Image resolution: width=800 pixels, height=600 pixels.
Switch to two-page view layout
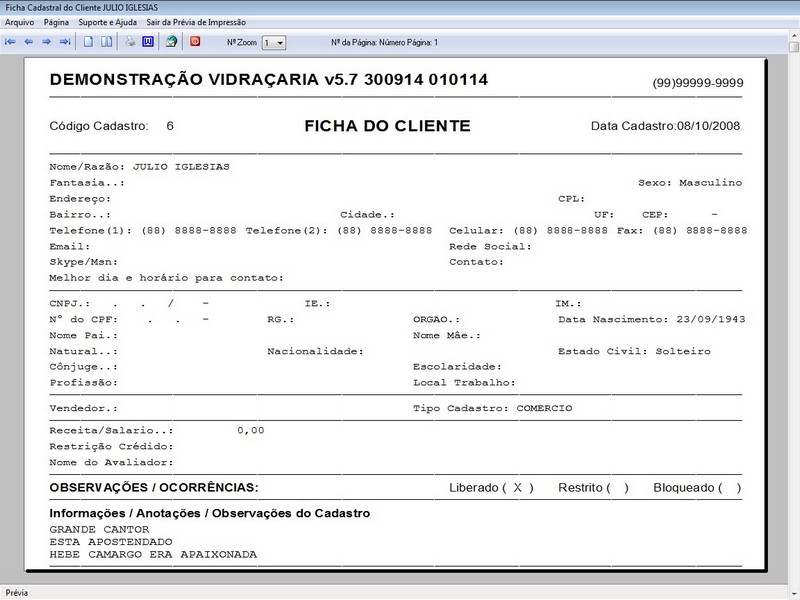coord(104,41)
